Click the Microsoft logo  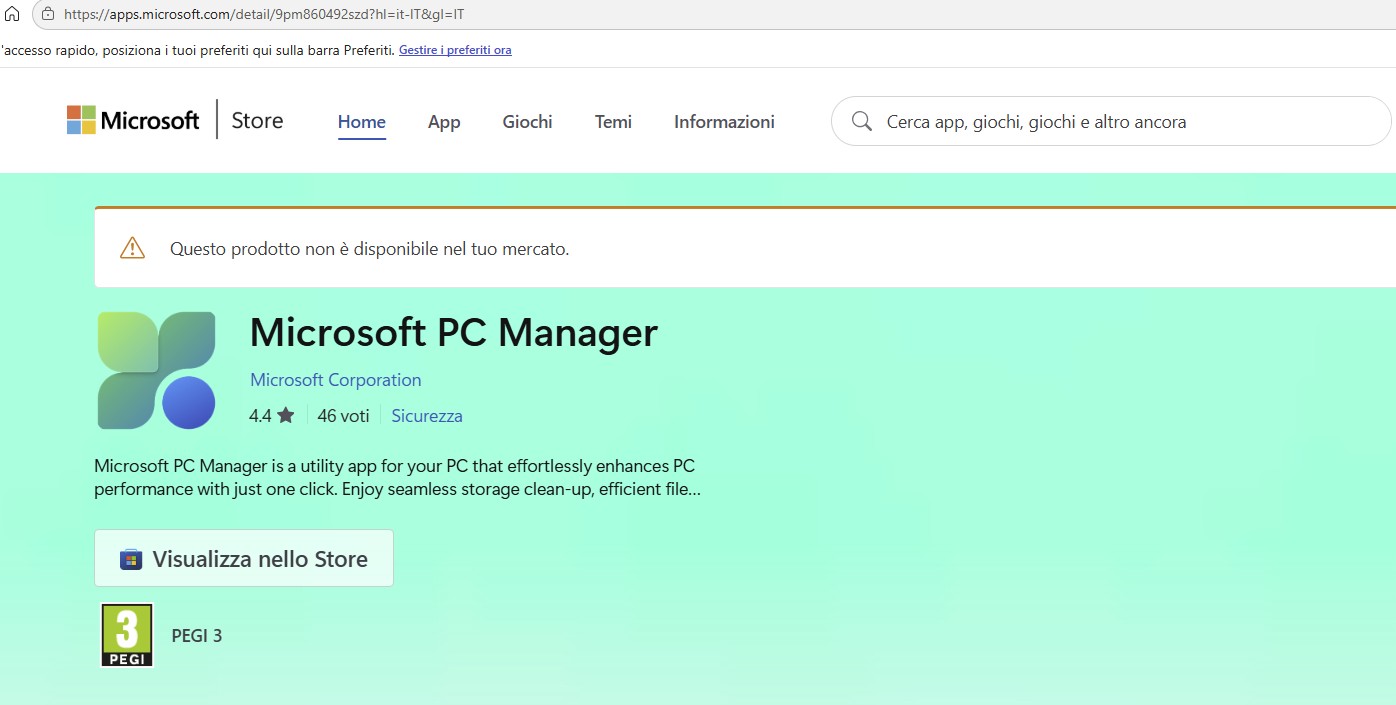coord(133,120)
